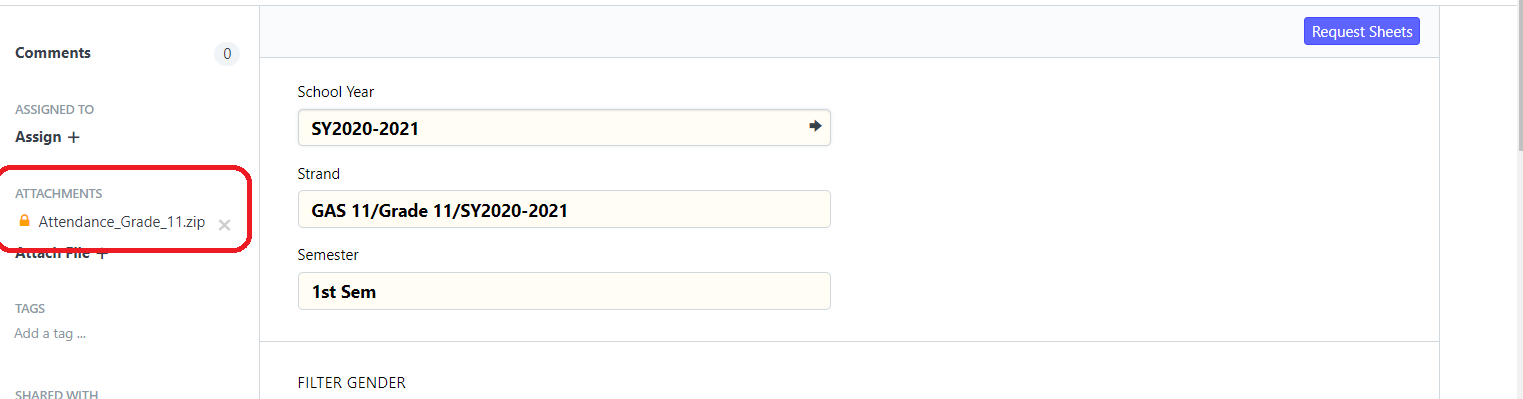1523x399 pixels.
Task: Open the Semester field showing 1st Sem
Action: pos(564,292)
